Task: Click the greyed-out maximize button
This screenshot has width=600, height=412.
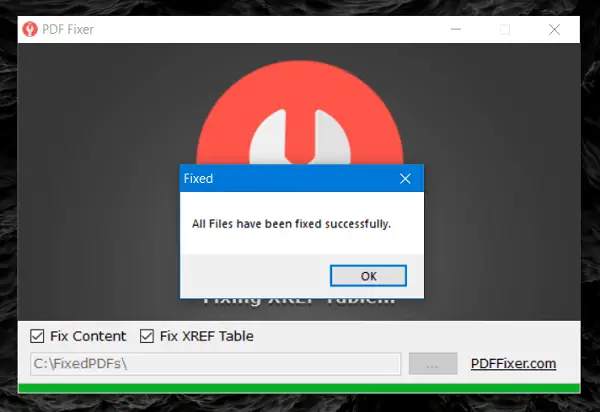Action: tap(505, 29)
